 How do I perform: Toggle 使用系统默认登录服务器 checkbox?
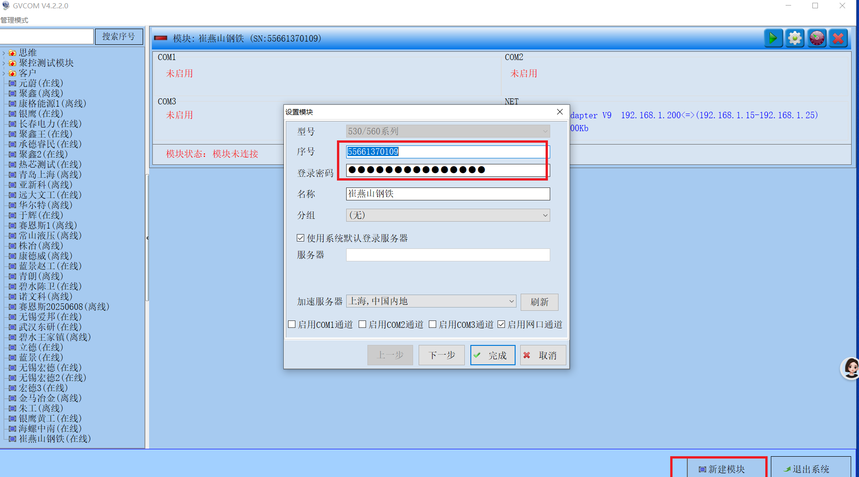tap(300, 238)
